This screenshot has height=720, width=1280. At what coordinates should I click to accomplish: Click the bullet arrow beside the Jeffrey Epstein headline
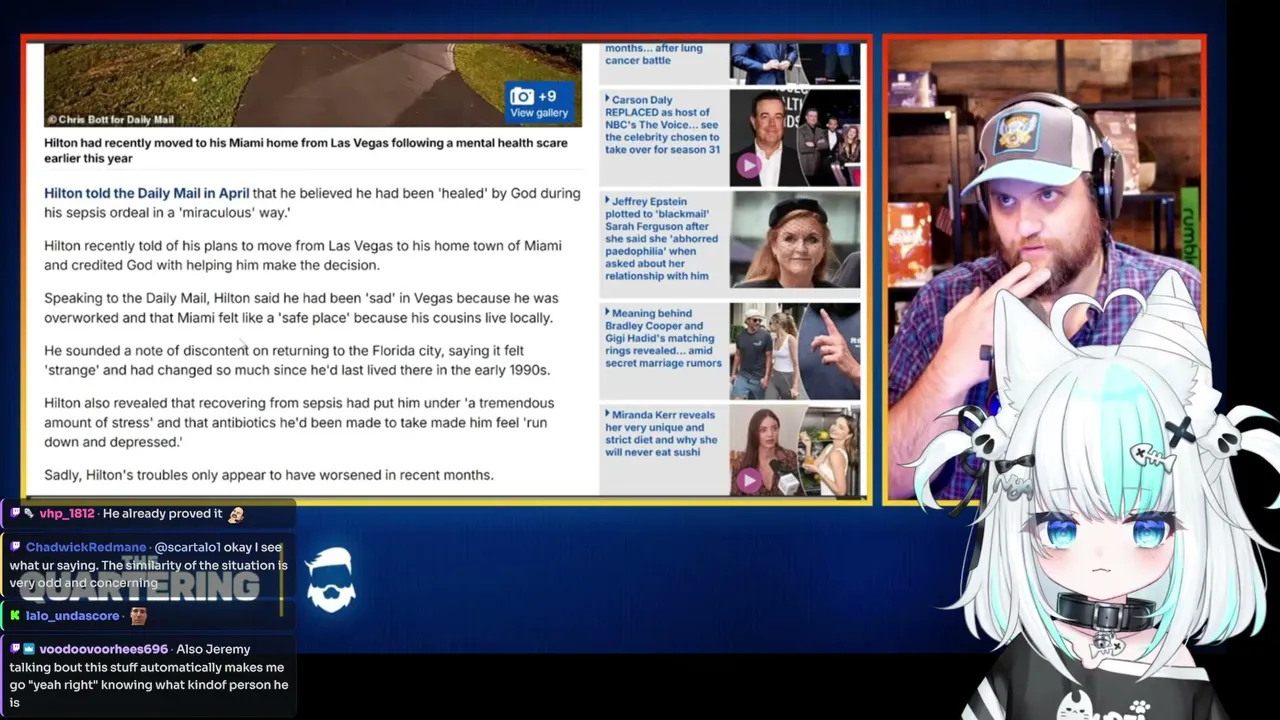tap(608, 201)
